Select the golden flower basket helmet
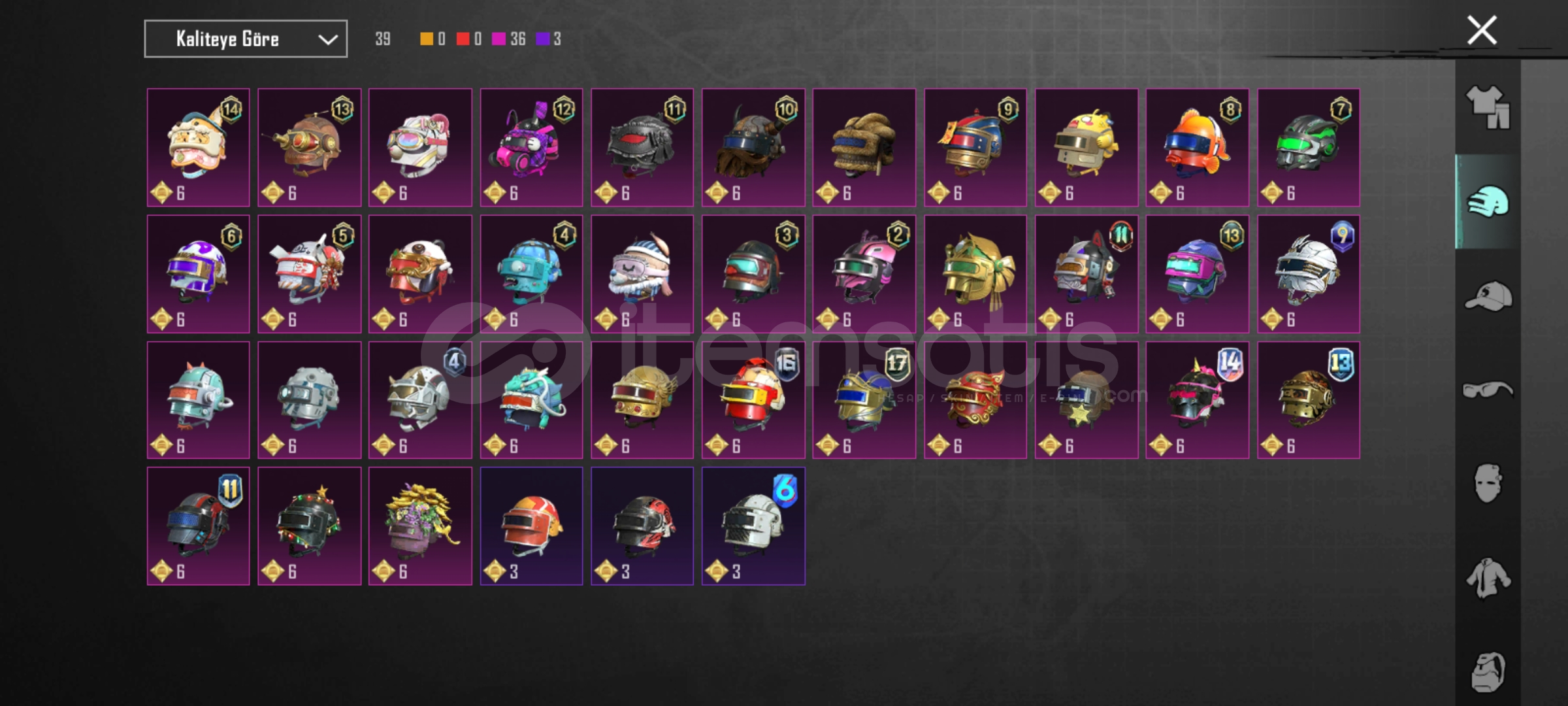This screenshot has height=706, width=1568. coord(420,526)
